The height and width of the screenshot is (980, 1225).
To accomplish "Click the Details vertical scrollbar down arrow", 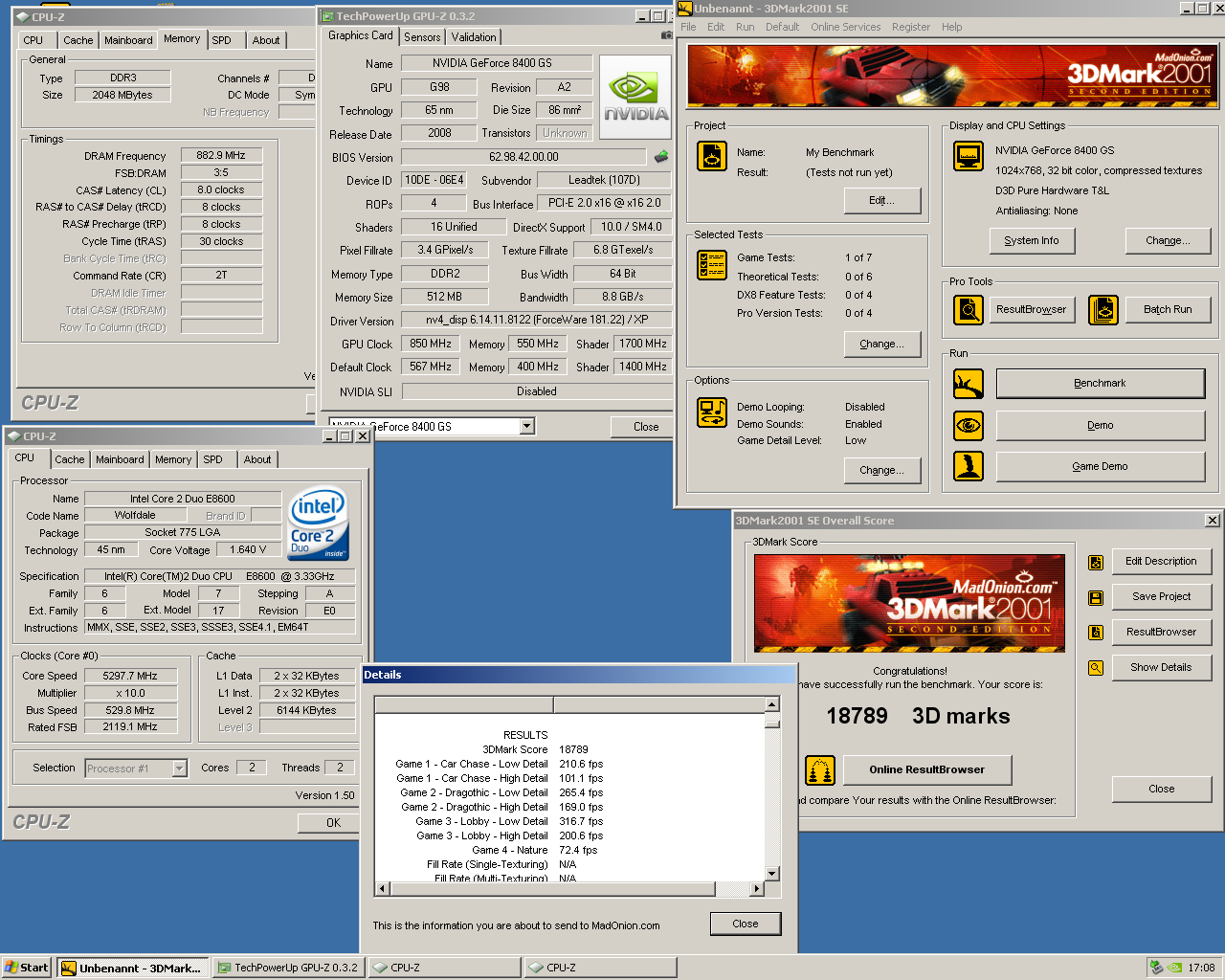I will click(x=772, y=874).
